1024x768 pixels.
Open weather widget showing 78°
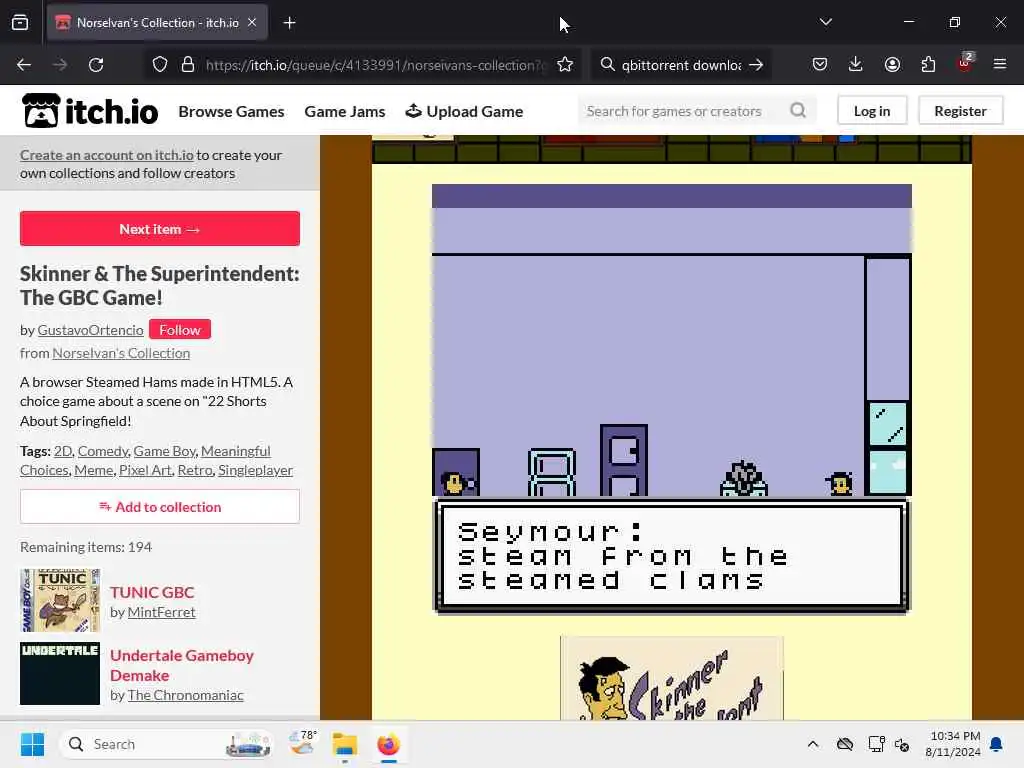[x=303, y=744]
